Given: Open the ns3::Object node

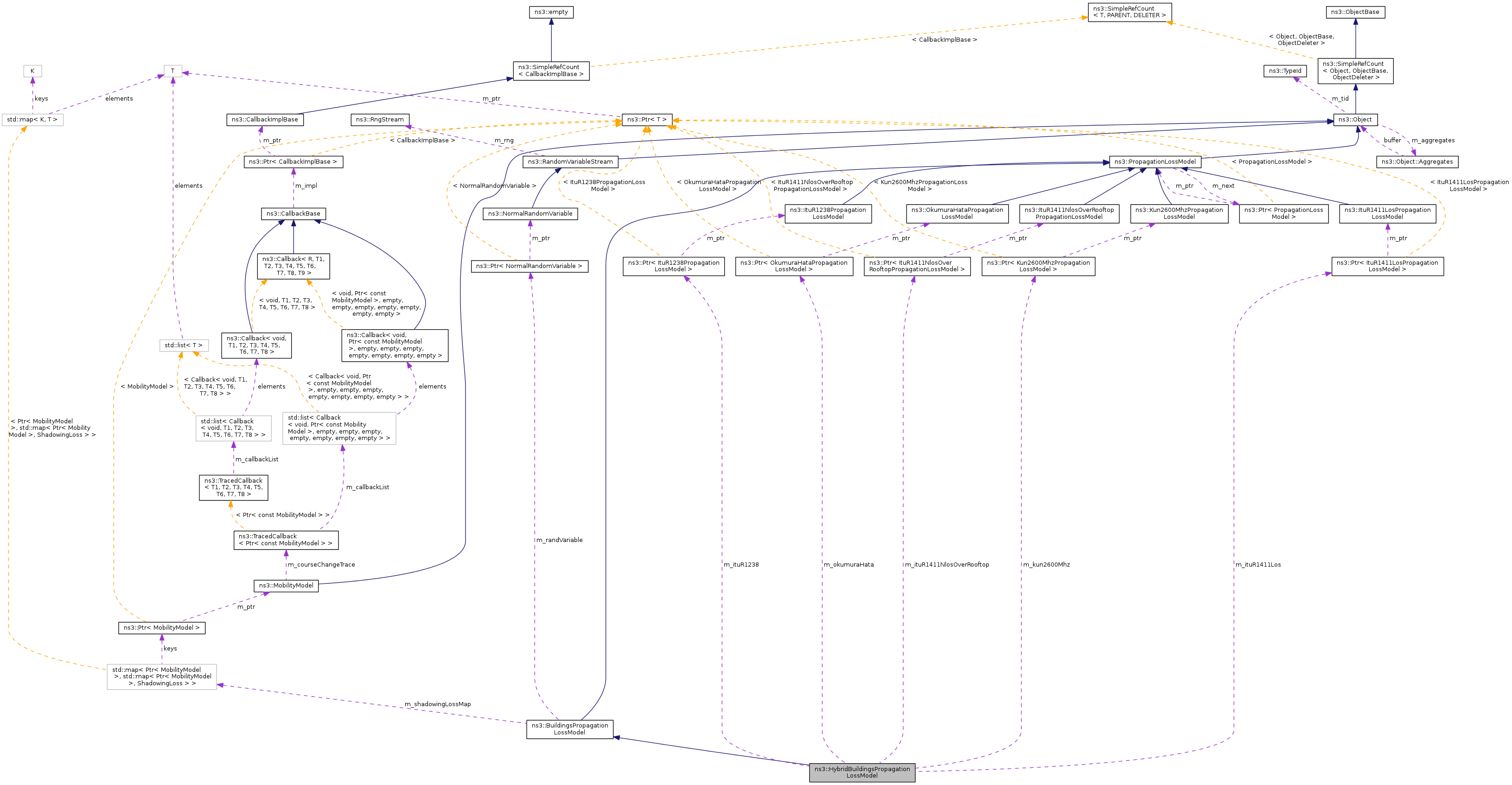Looking at the screenshot, I should pyautogui.click(x=1355, y=120).
